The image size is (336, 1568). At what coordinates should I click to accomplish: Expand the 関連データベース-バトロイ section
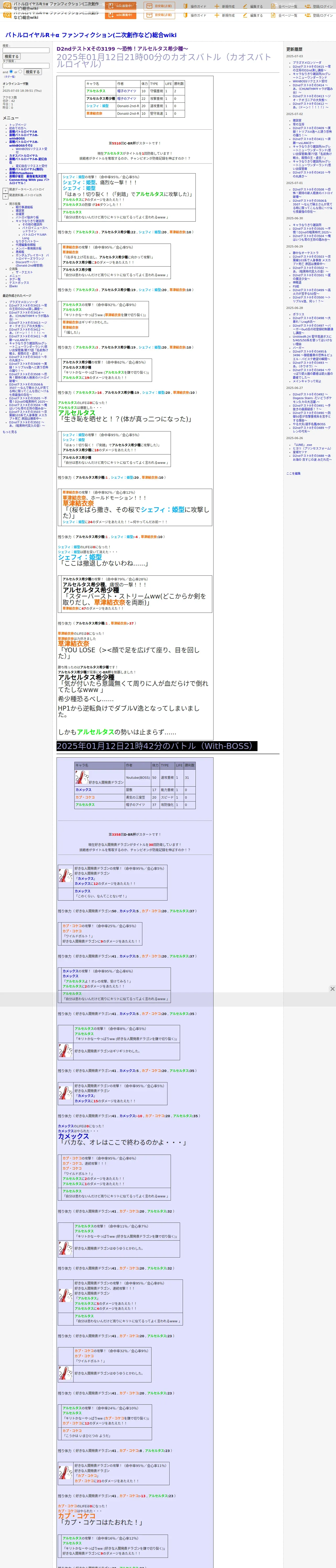click(5, 190)
